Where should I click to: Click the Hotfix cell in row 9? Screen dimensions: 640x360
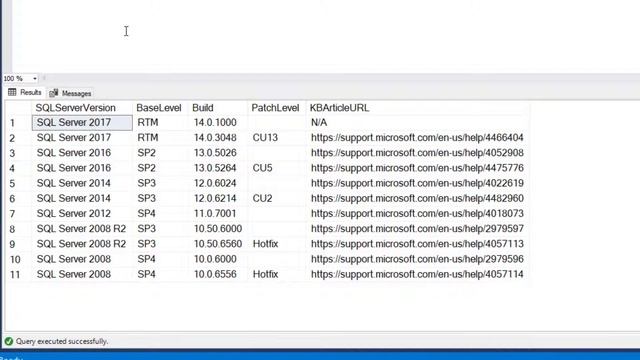[x=276, y=244]
